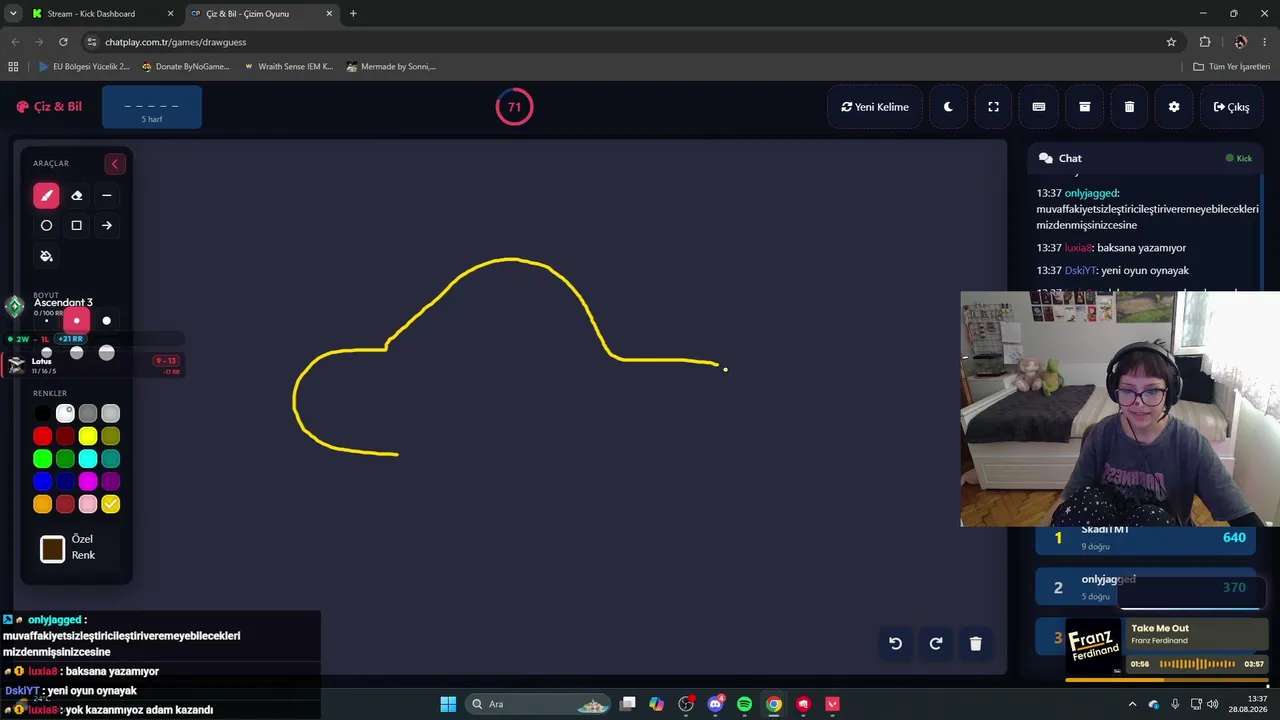Pick the black color swatch

click(42, 413)
